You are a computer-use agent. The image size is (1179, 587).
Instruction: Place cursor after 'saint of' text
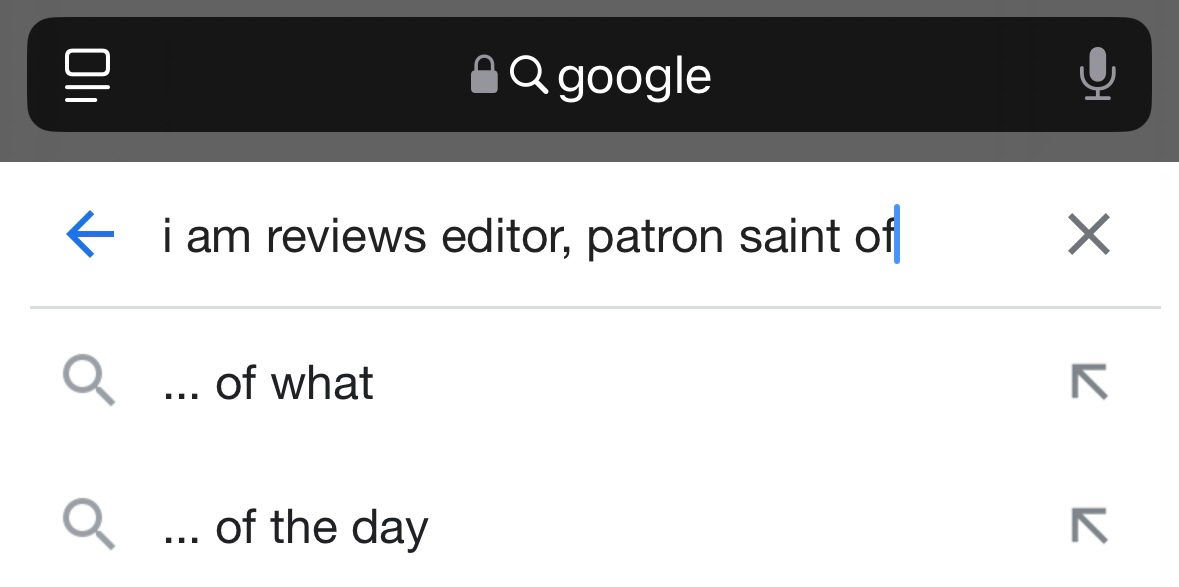click(895, 237)
